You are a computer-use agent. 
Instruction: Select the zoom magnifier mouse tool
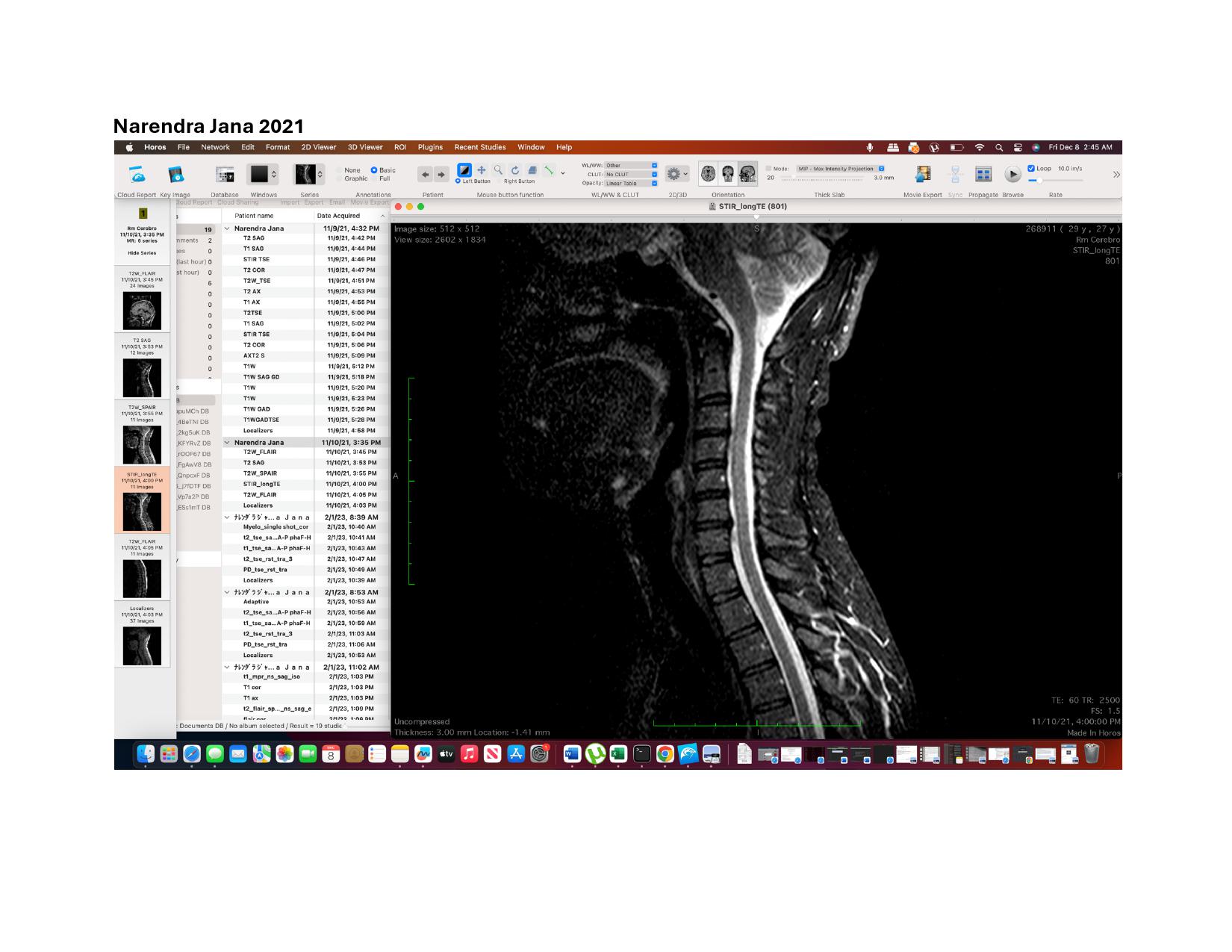tap(498, 170)
